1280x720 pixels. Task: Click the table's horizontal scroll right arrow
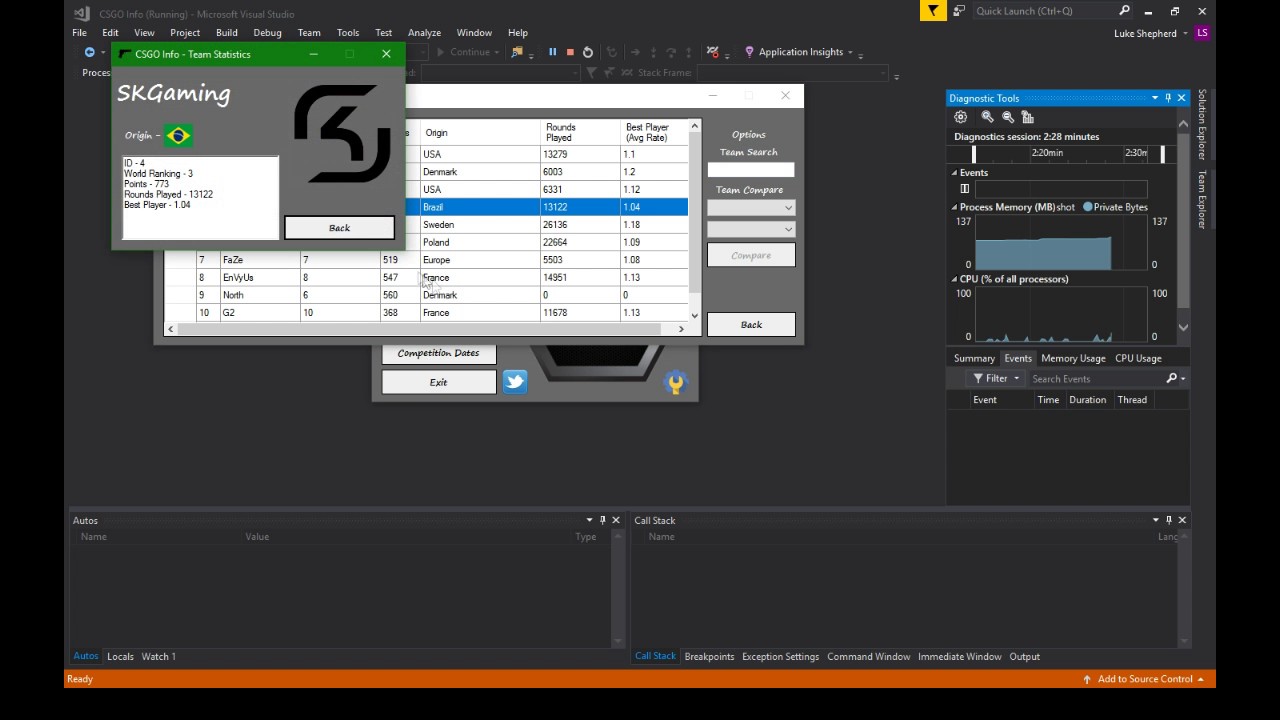point(681,329)
